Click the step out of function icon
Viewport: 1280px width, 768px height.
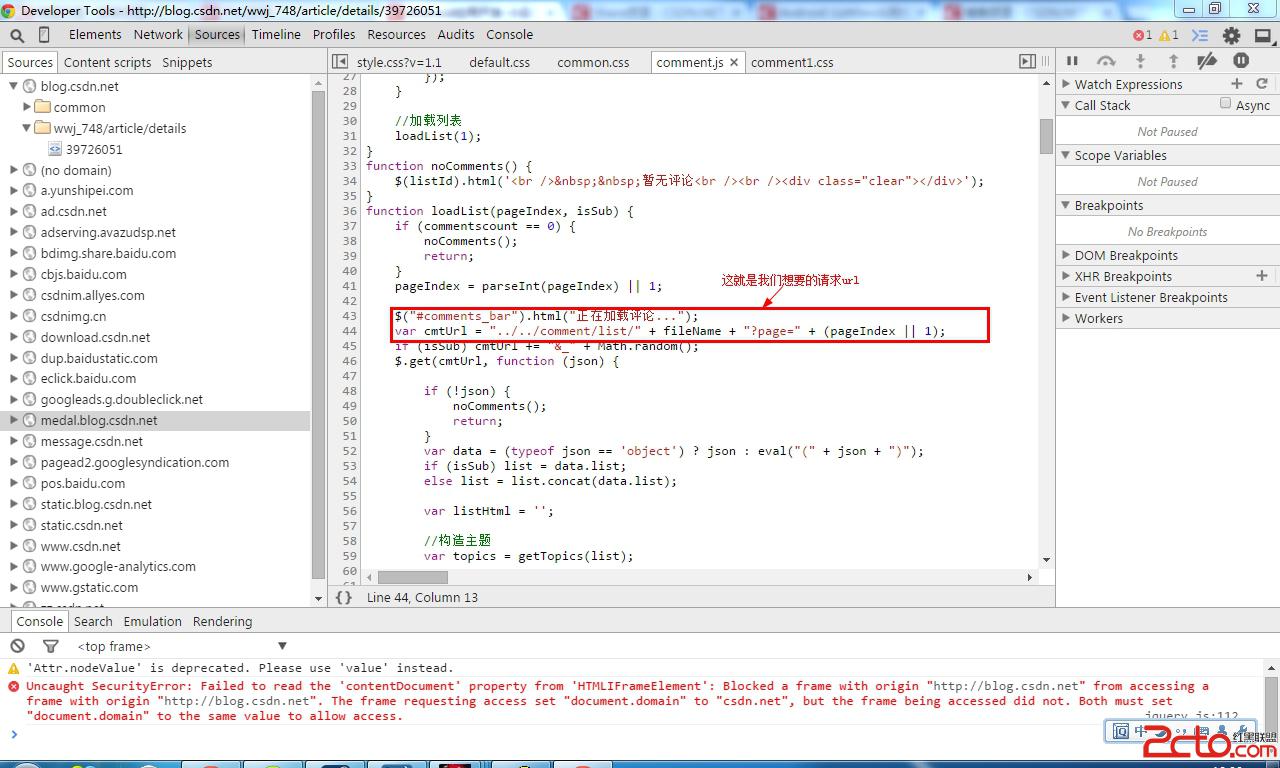click(1173, 61)
